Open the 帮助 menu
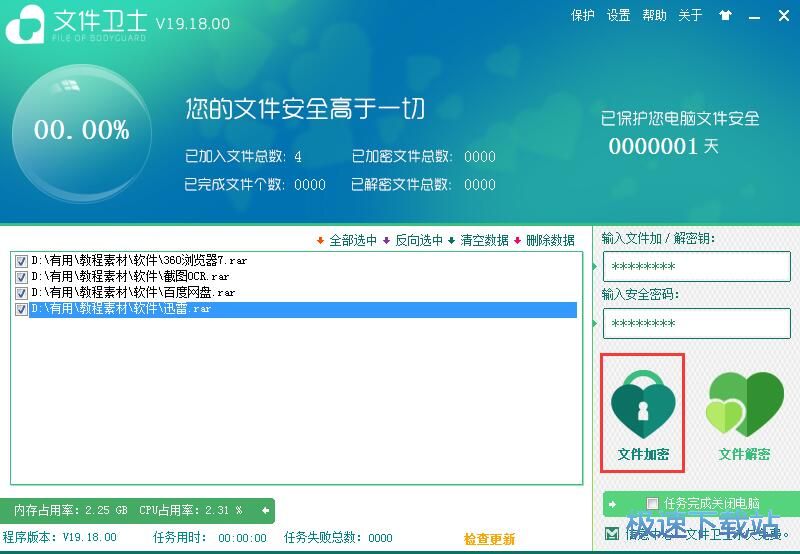Image resolution: width=800 pixels, height=554 pixels. pos(654,15)
